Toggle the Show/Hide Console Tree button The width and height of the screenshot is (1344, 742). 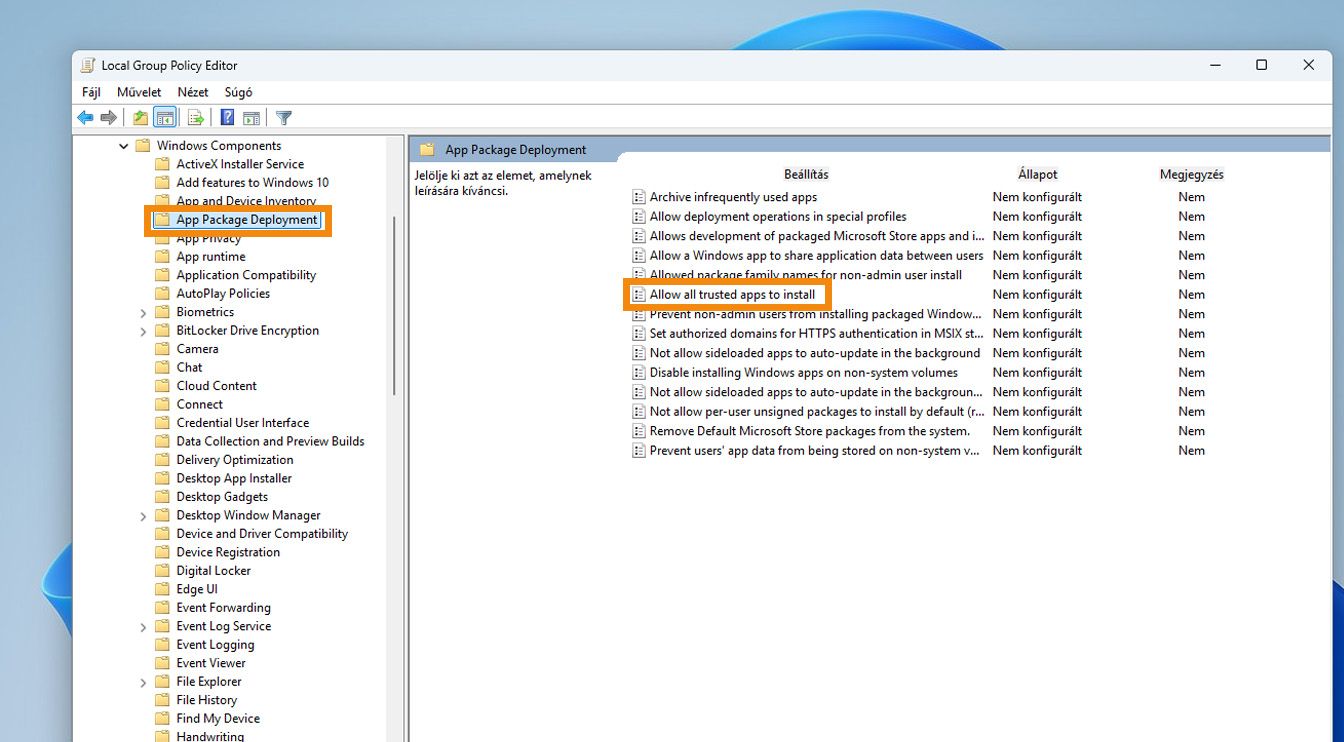point(165,118)
